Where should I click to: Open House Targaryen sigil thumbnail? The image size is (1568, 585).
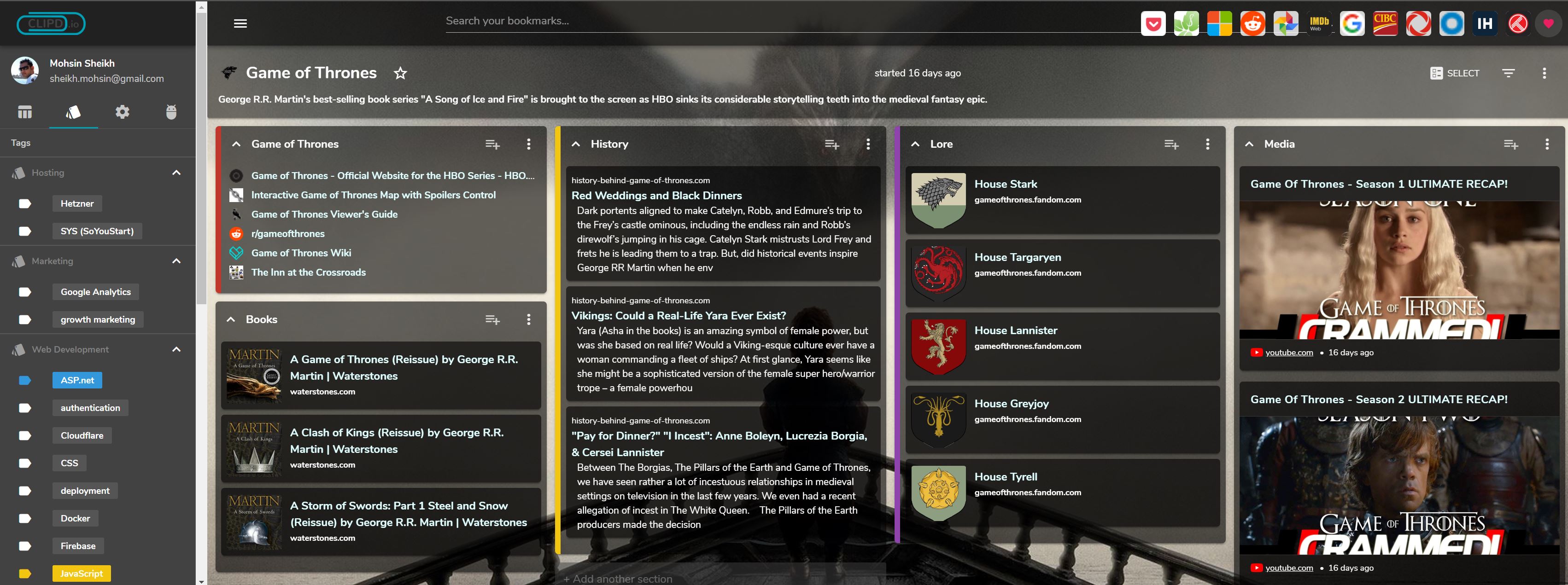(x=939, y=272)
